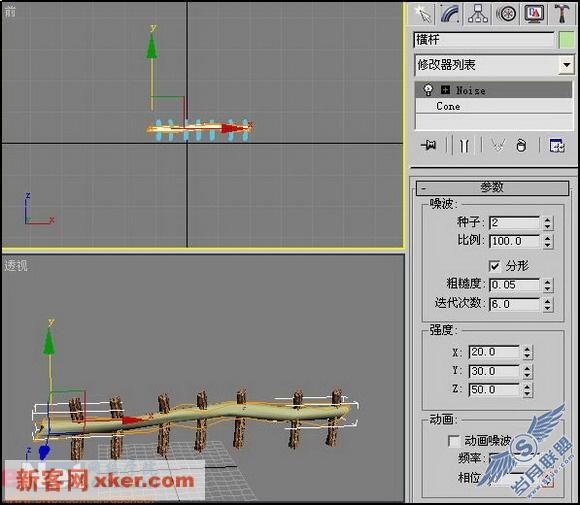Click Show End Result toggle icon
Image resolution: width=580 pixels, height=505 pixels.
464,145
